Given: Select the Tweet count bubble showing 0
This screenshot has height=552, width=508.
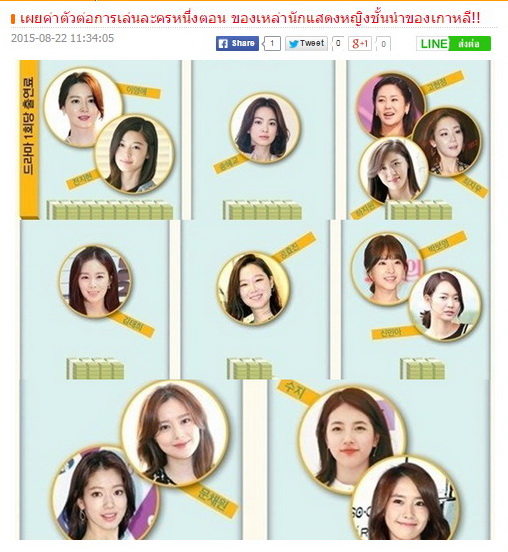Looking at the screenshot, I should [x=338, y=44].
